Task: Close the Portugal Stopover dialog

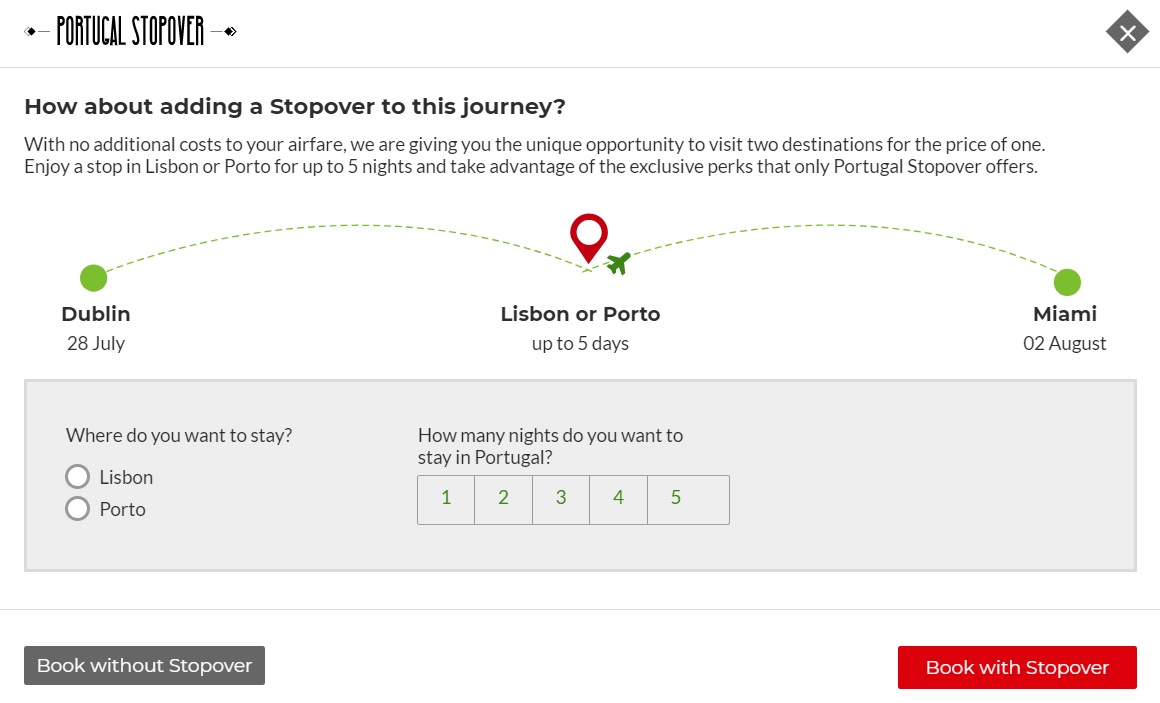Action: point(1127,33)
